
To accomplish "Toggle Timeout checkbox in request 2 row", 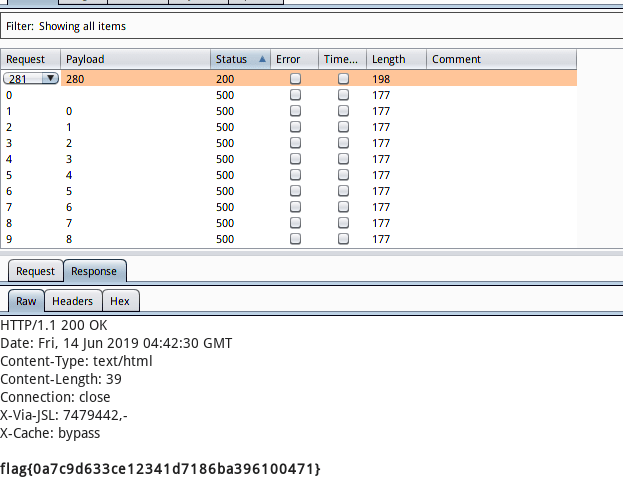I will (x=343, y=127).
